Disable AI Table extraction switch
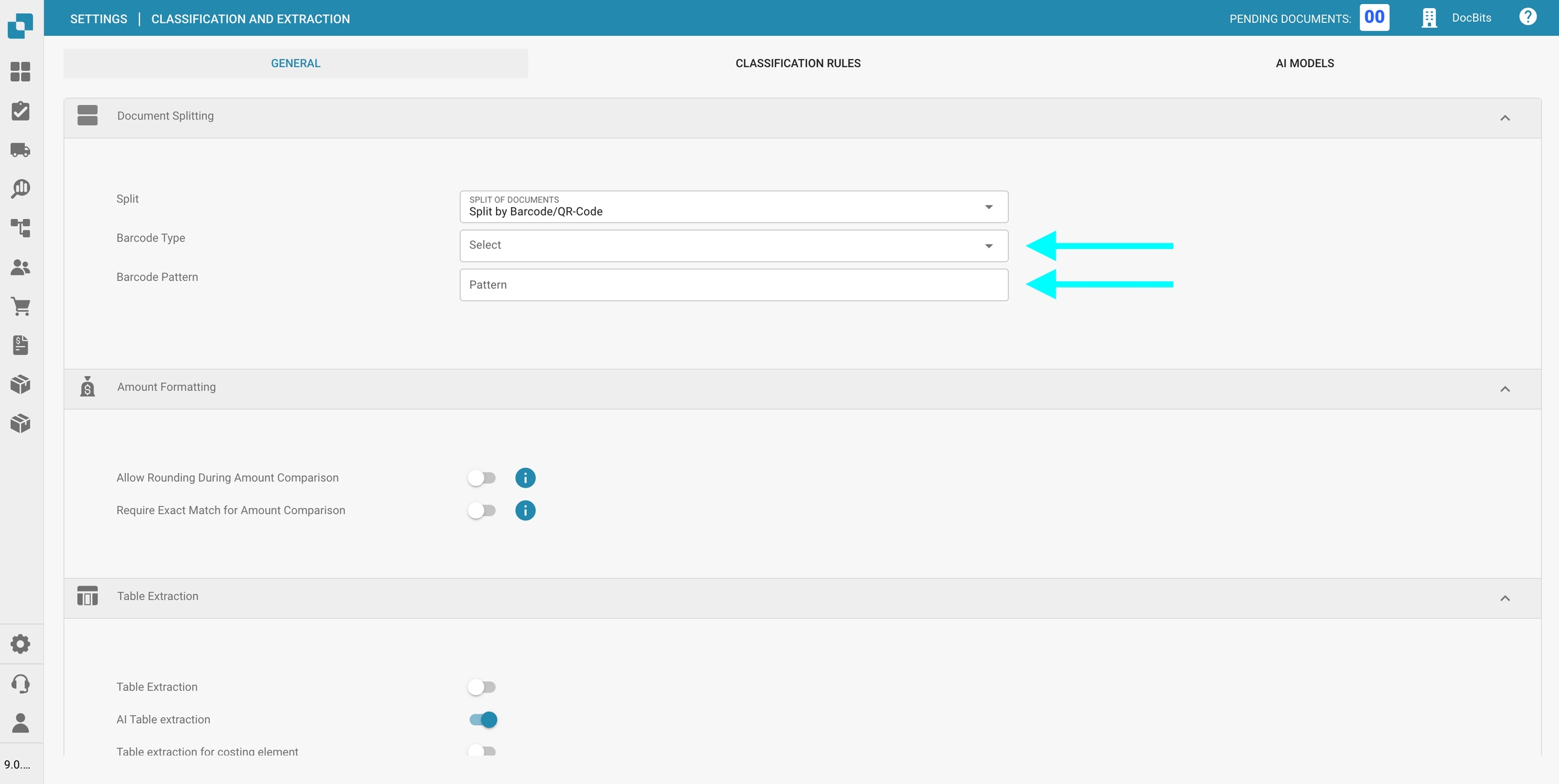This screenshot has height=784, width=1559. [483, 720]
